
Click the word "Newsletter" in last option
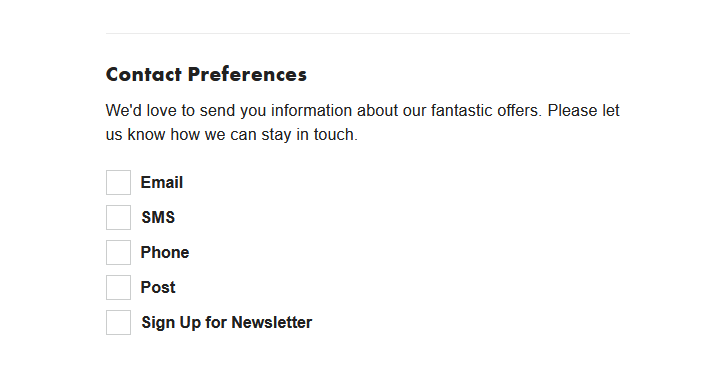(272, 322)
